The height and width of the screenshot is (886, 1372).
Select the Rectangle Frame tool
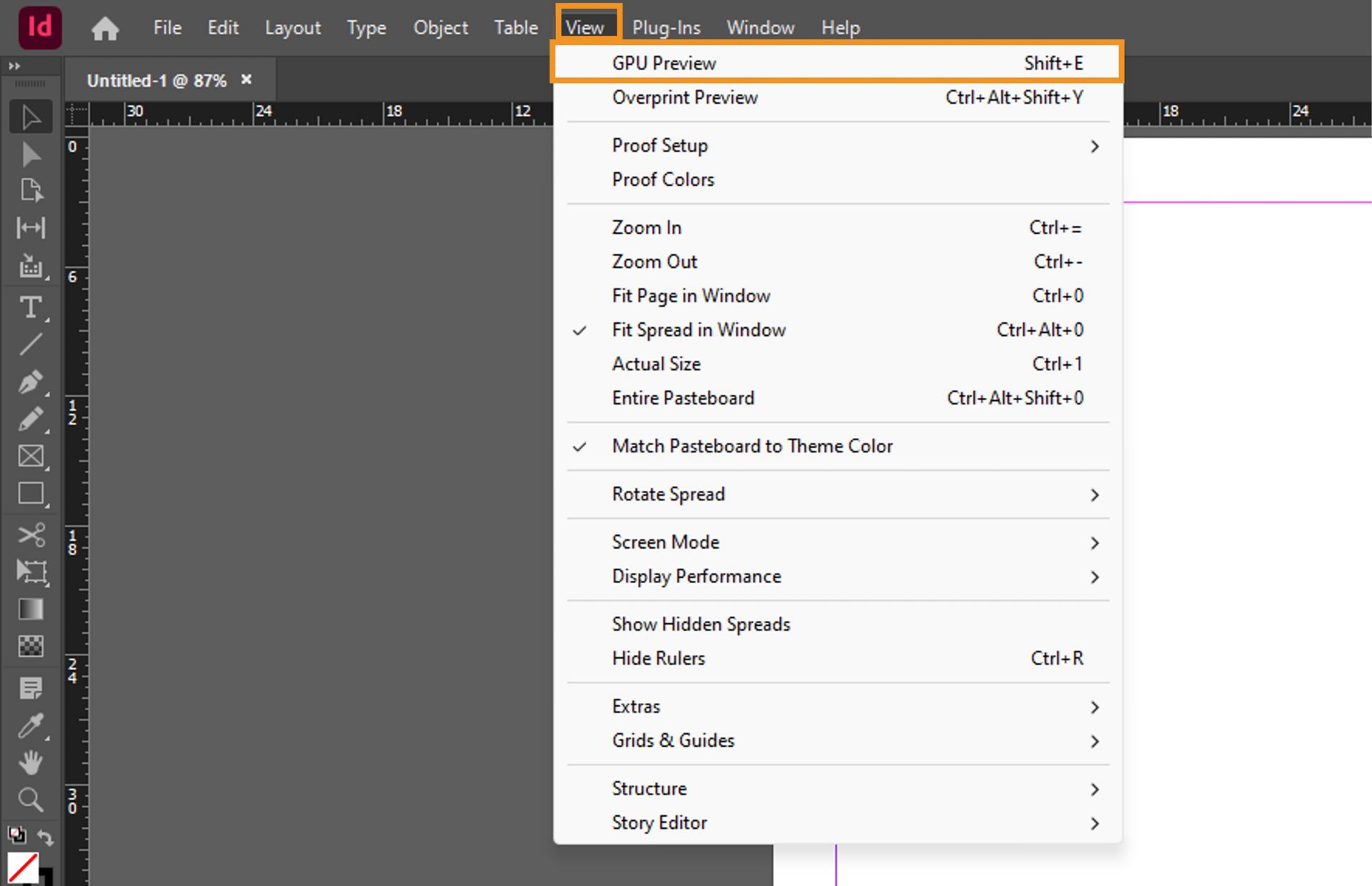tap(30, 457)
